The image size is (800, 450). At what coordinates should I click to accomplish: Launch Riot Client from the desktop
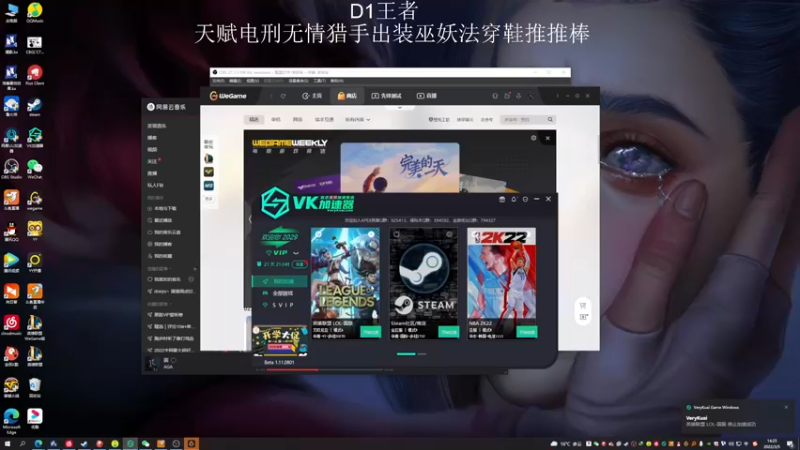pyautogui.click(x=35, y=75)
